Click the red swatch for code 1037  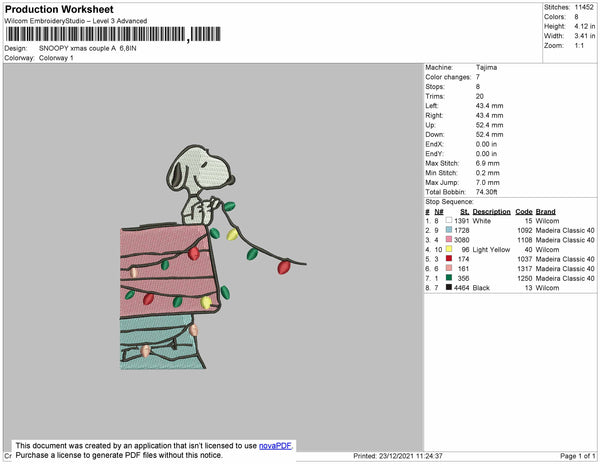[x=449, y=259]
